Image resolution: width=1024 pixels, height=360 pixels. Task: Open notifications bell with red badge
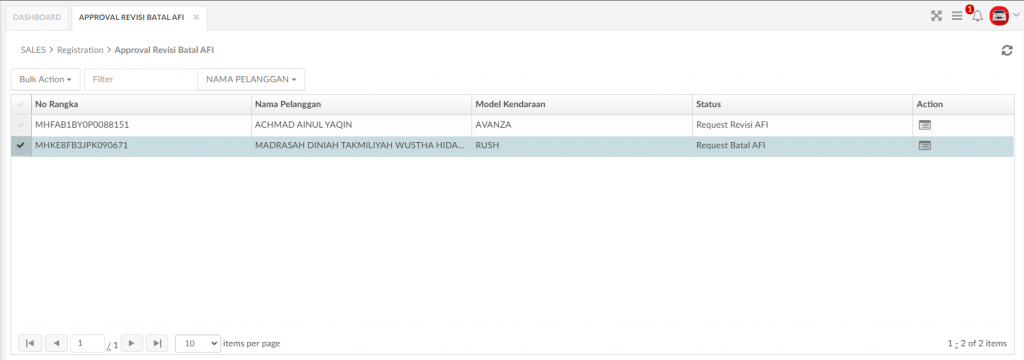point(977,16)
